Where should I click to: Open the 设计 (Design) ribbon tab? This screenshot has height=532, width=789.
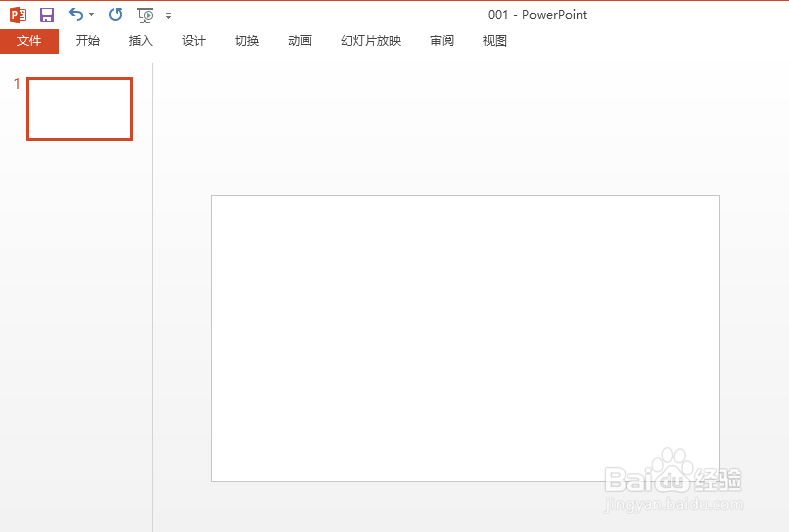[x=194, y=41]
